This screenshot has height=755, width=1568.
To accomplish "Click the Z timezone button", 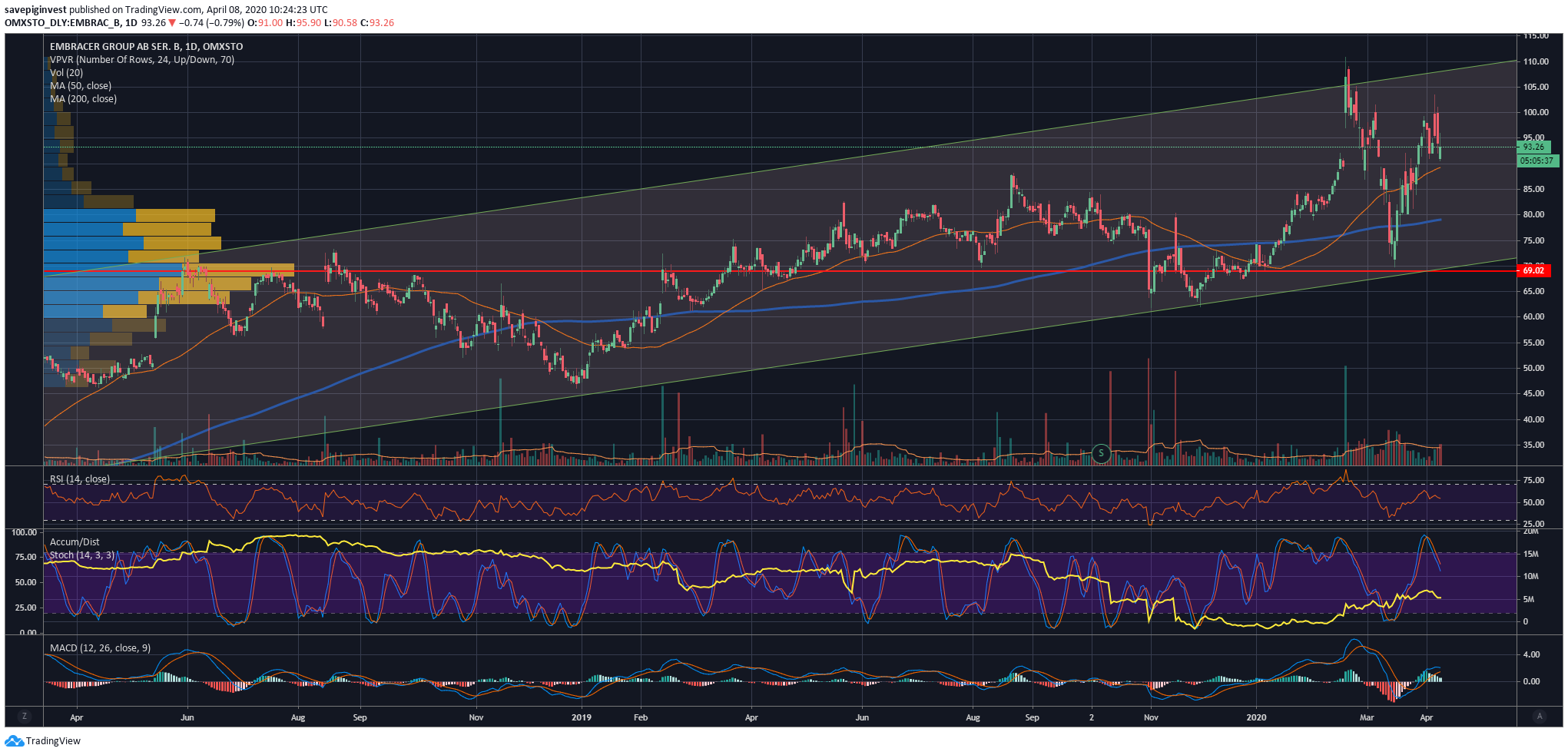I will pos(25,716).
